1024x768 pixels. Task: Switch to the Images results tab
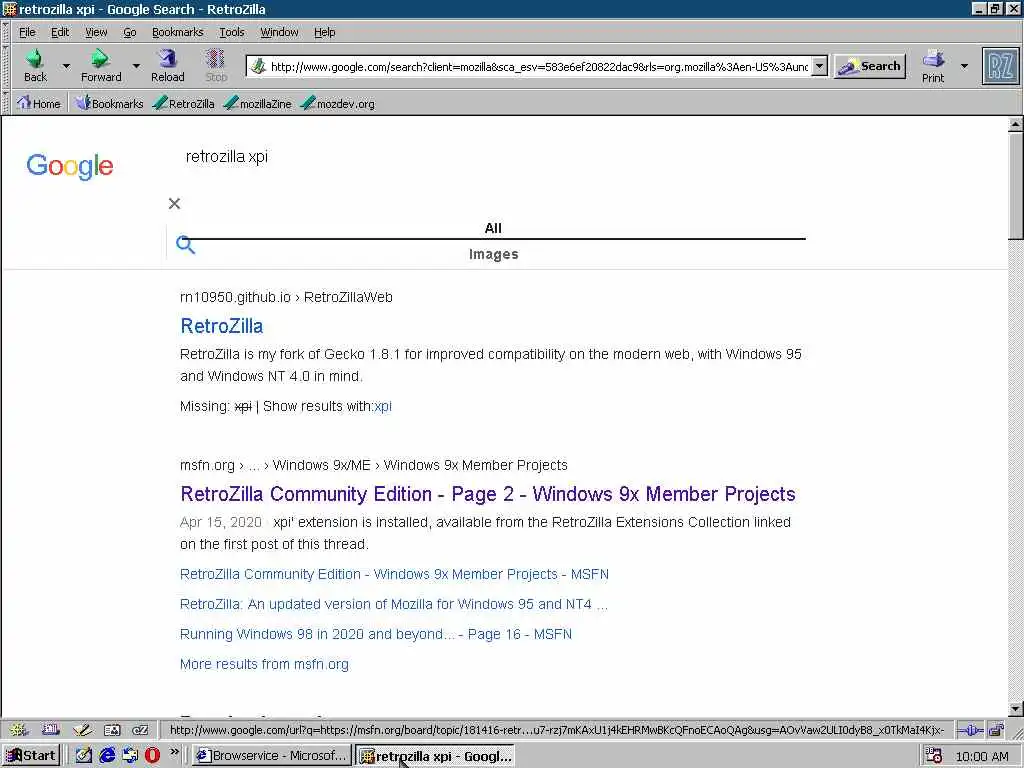(493, 254)
